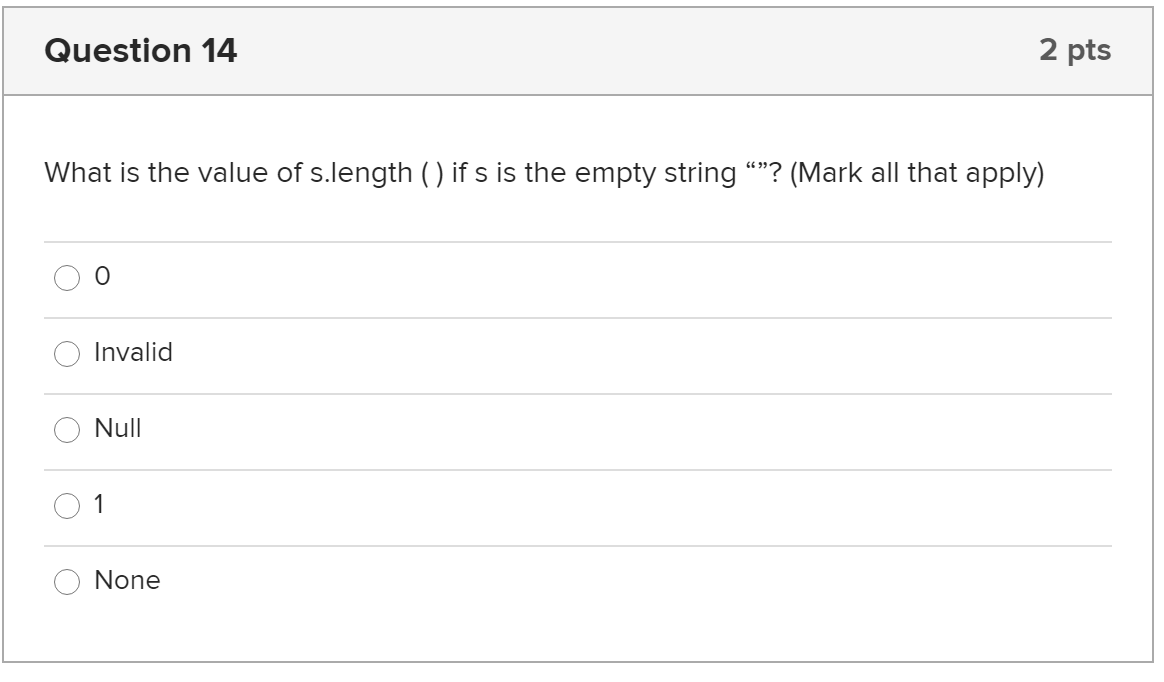The image size is (1164, 682).
Task: Click the "None" label text
Action: tap(127, 580)
